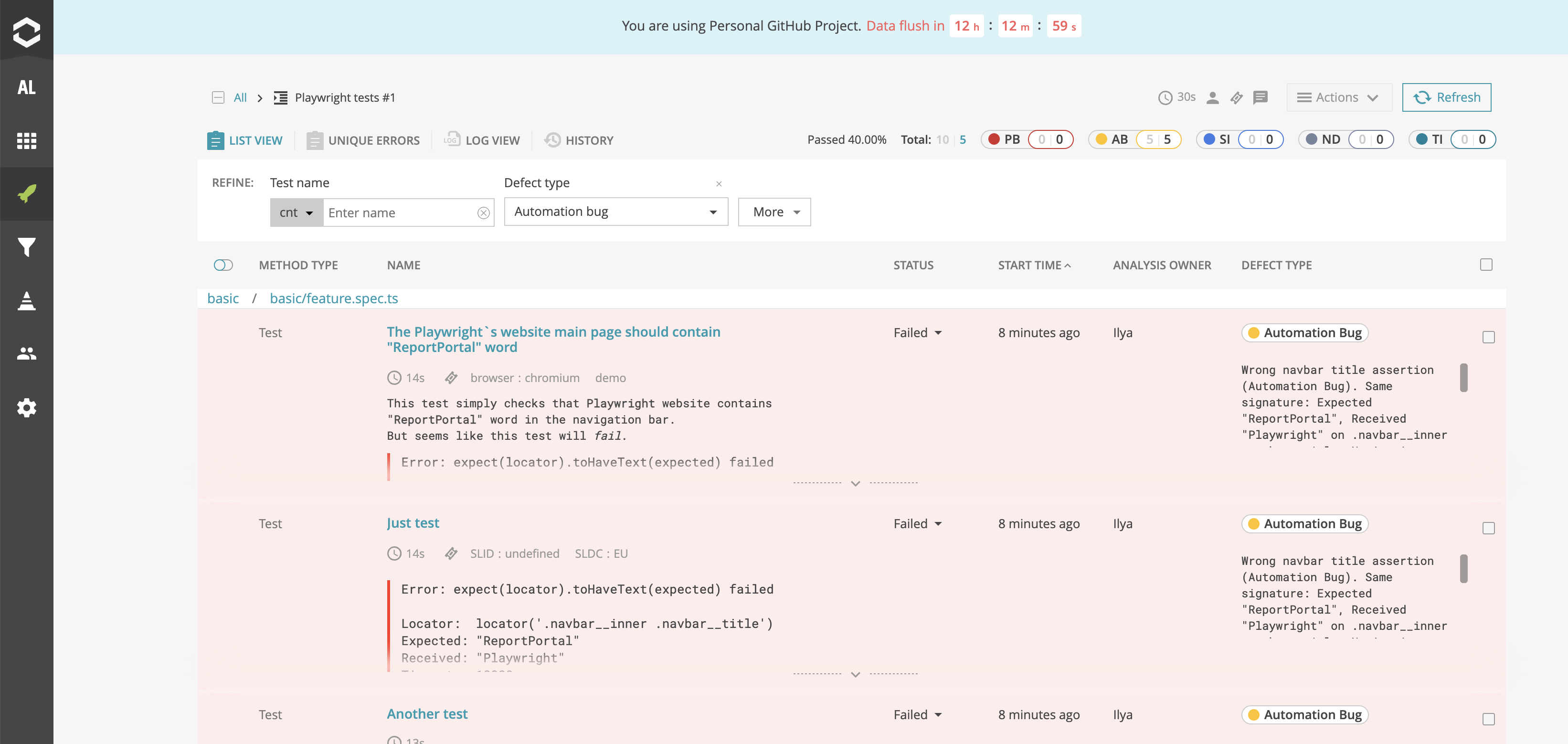Open the Actions dropdown menu
The width and height of the screenshot is (1568, 744).
(x=1339, y=97)
